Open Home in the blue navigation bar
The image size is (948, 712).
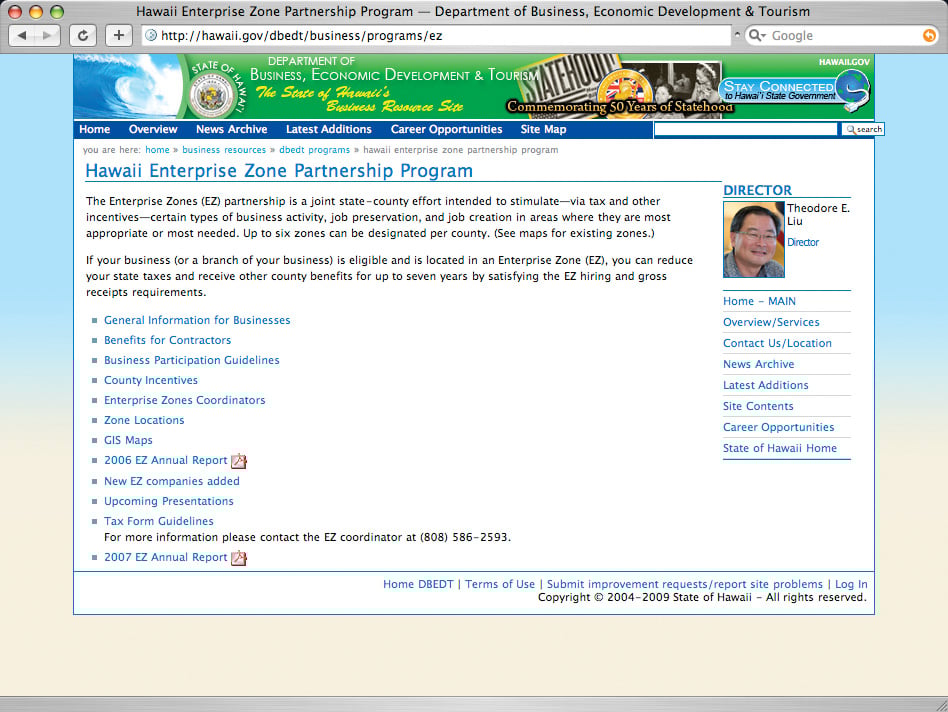coord(95,129)
